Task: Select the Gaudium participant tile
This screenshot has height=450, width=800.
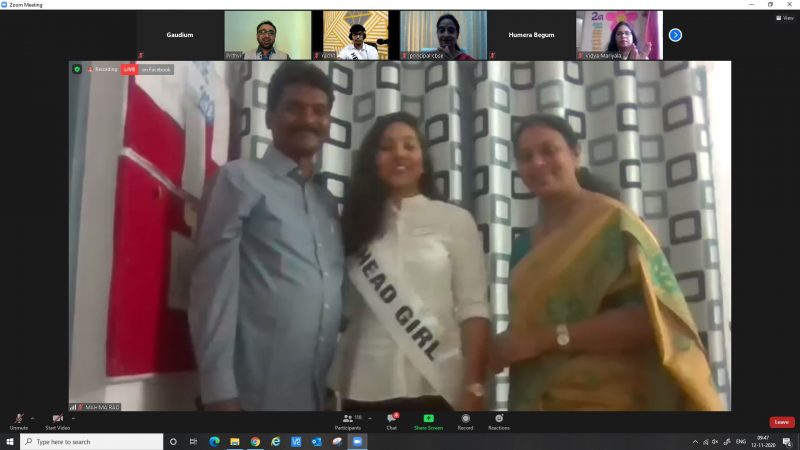Action: [179, 35]
